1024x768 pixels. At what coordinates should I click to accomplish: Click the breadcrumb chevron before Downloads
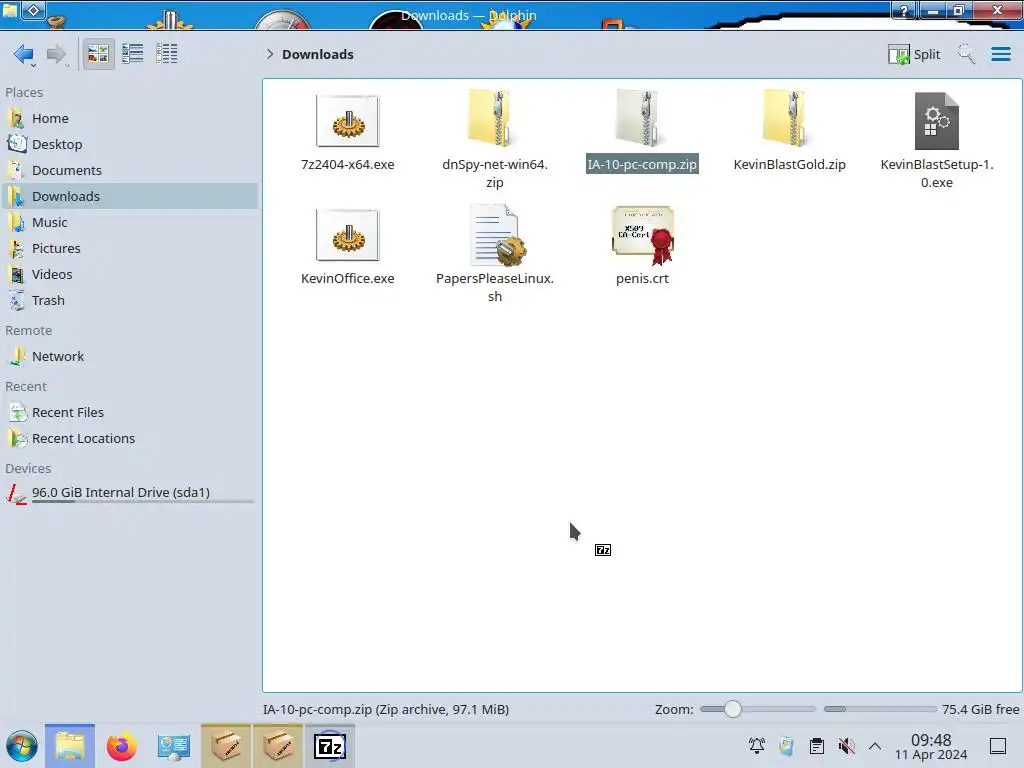(270, 54)
